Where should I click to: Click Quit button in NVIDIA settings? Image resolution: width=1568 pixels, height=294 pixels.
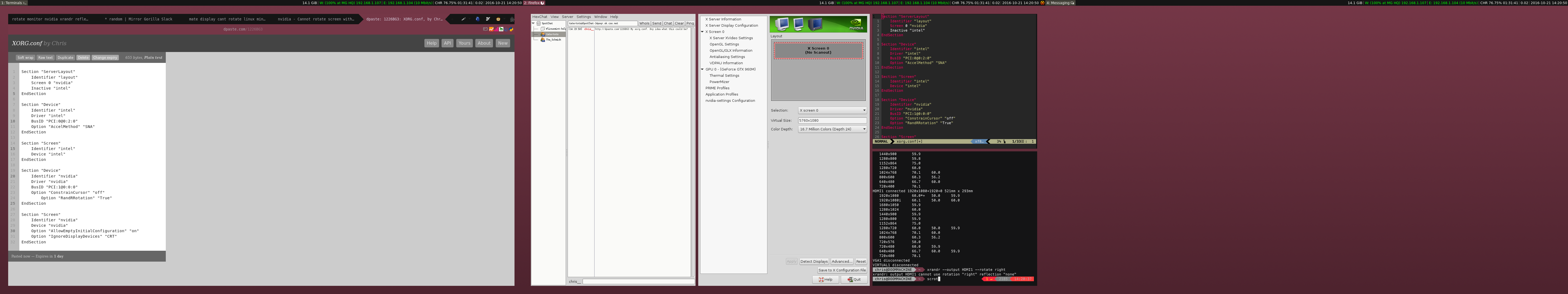coord(854,279)
